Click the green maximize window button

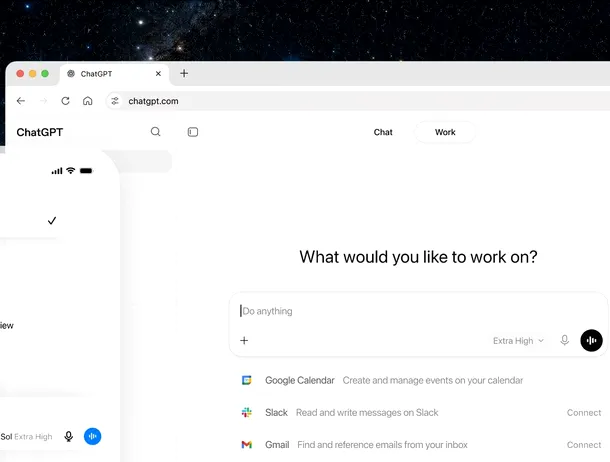click(x=45, y=74)
